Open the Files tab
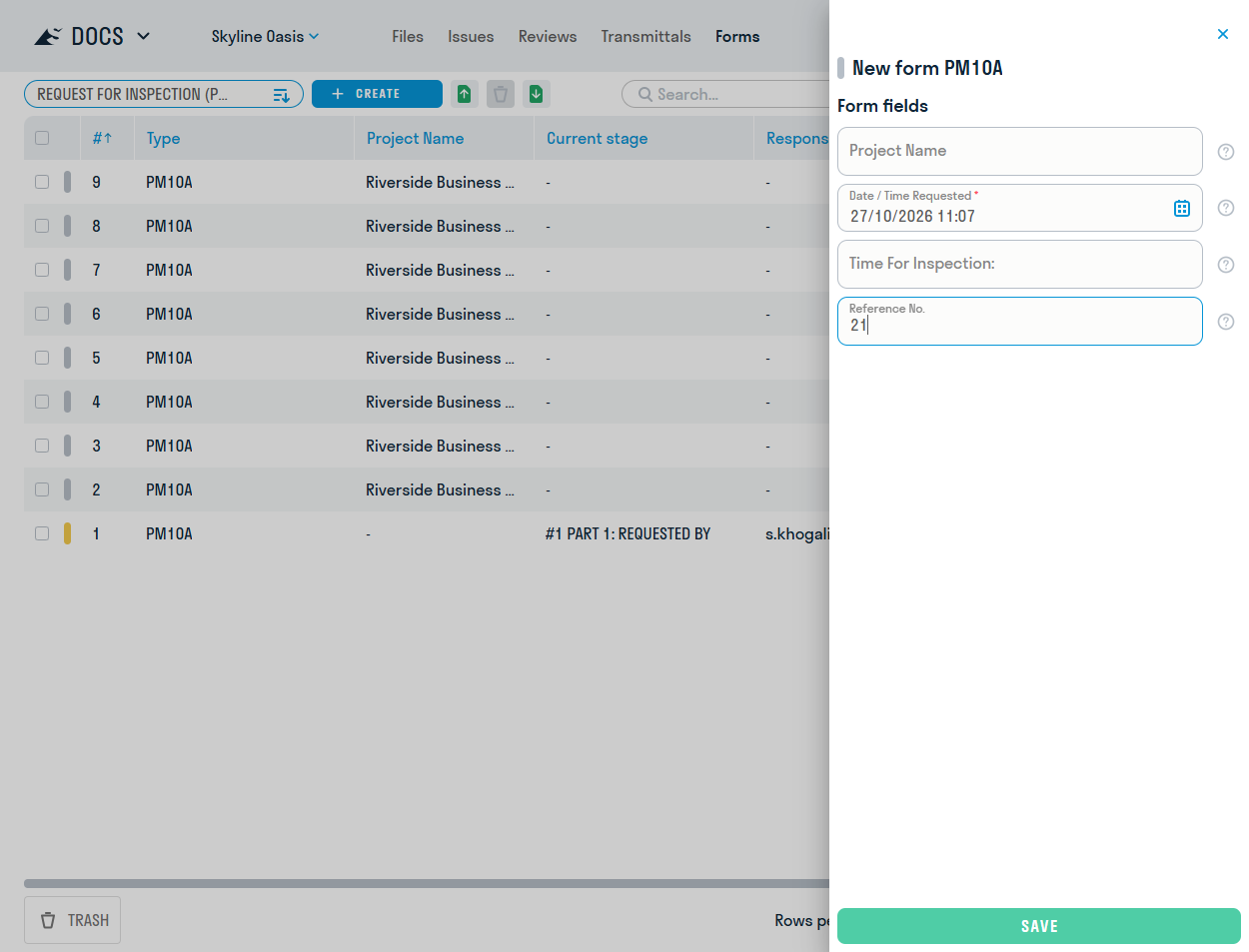Image resolution: width=1249 pixels, height=952 pixels. point(408,37)
